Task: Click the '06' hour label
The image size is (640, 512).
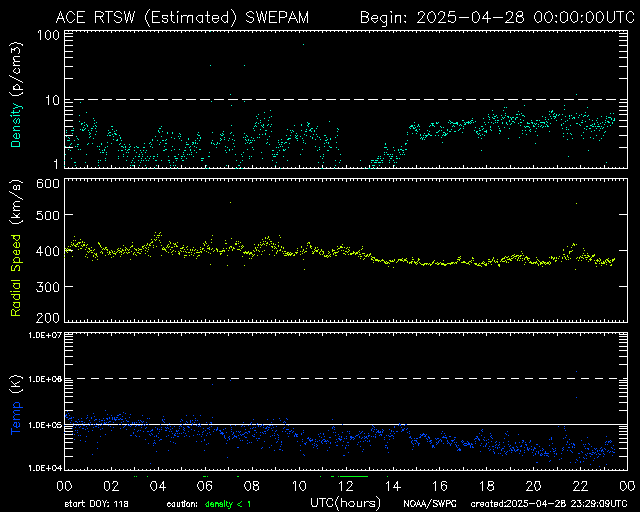Action: click(205, 486)
